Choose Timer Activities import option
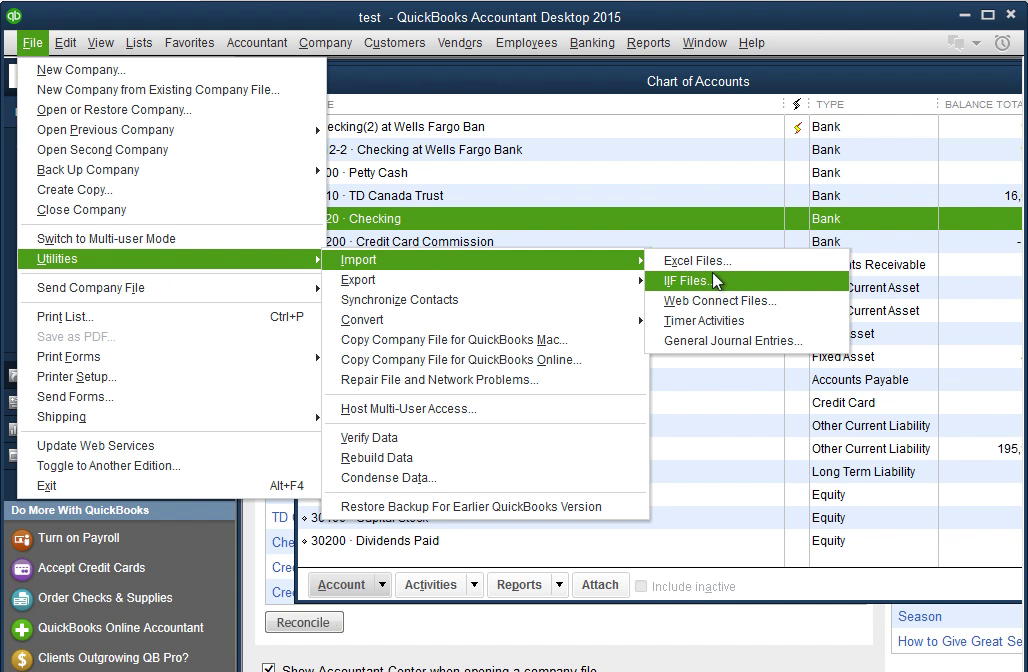1028x672 pixels. point(747,321)
